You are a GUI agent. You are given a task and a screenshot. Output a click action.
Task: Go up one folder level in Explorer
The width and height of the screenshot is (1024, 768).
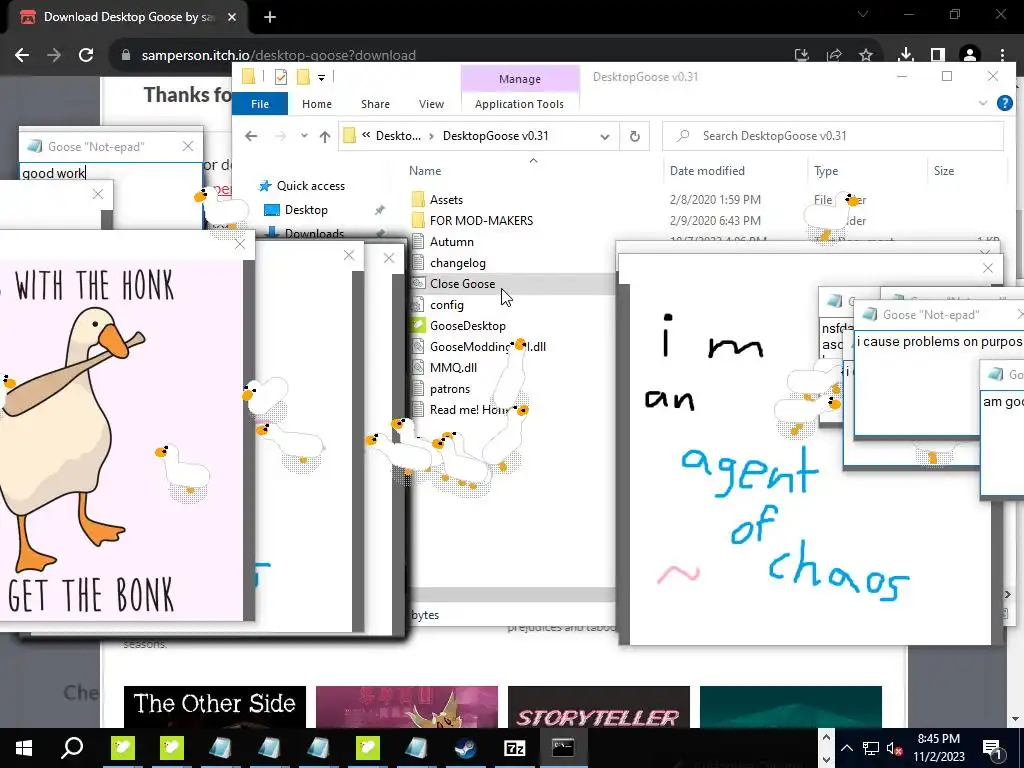325,136
